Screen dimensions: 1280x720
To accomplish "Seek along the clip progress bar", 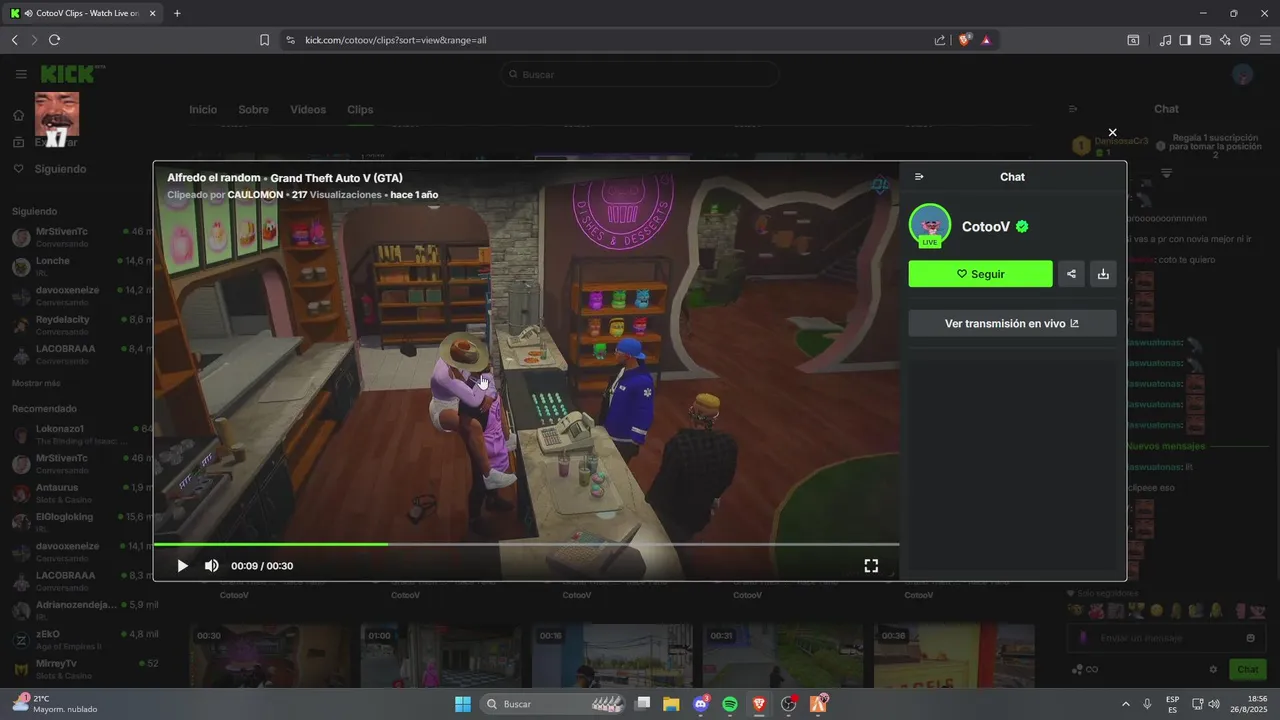I will [x=526, y=544].
